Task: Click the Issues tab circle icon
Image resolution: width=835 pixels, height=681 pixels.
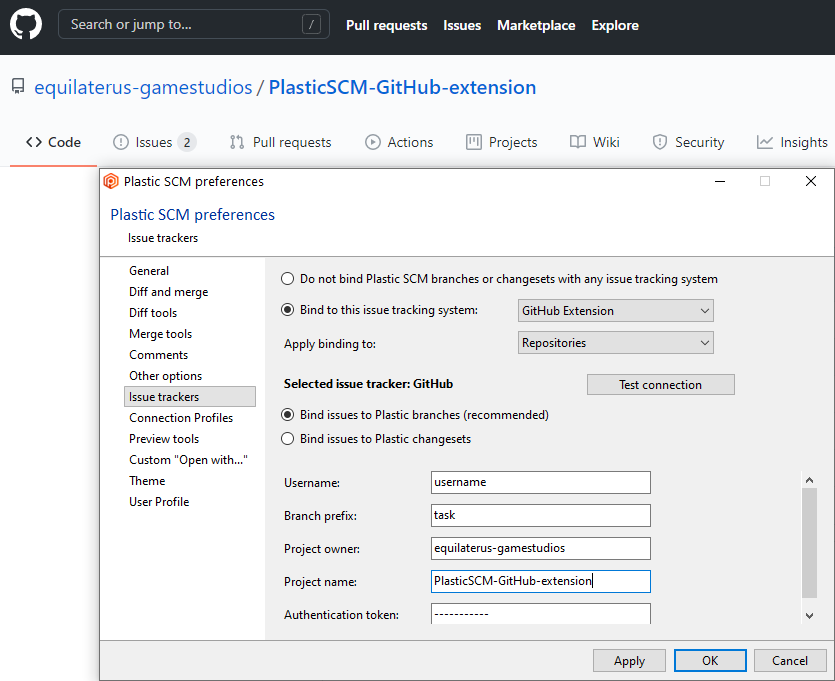Action: click(x=121, y=142)
